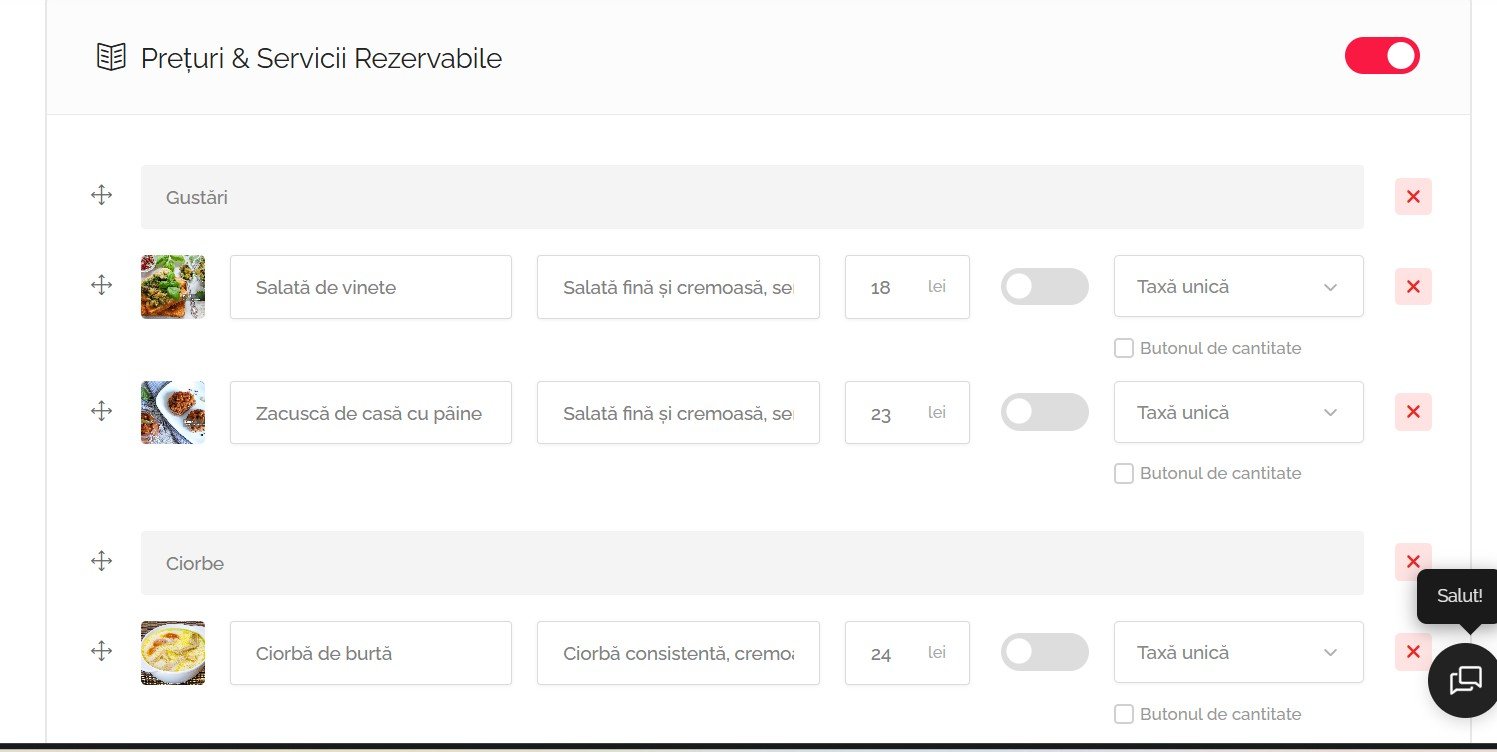The width and height of the screenshot is (1497, 752).
Task: Click the Ciorbă de burtă photo thumbnail
Action: (172, 652)
